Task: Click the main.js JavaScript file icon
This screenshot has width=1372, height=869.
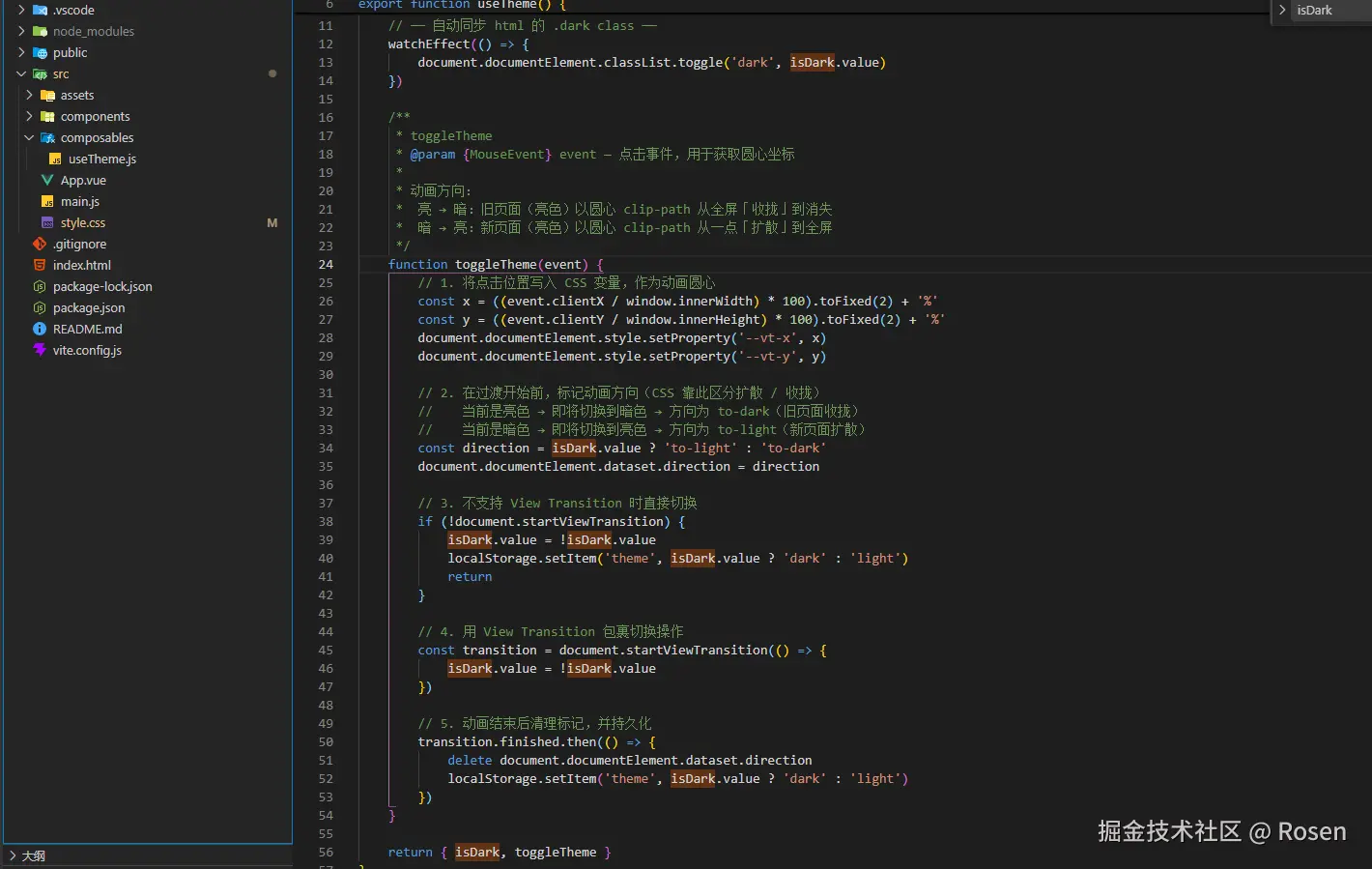Action: coord(47,201)
